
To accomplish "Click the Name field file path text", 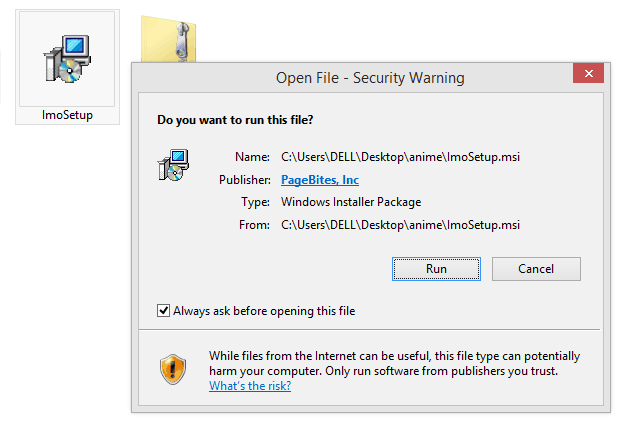I will [400, 157].
